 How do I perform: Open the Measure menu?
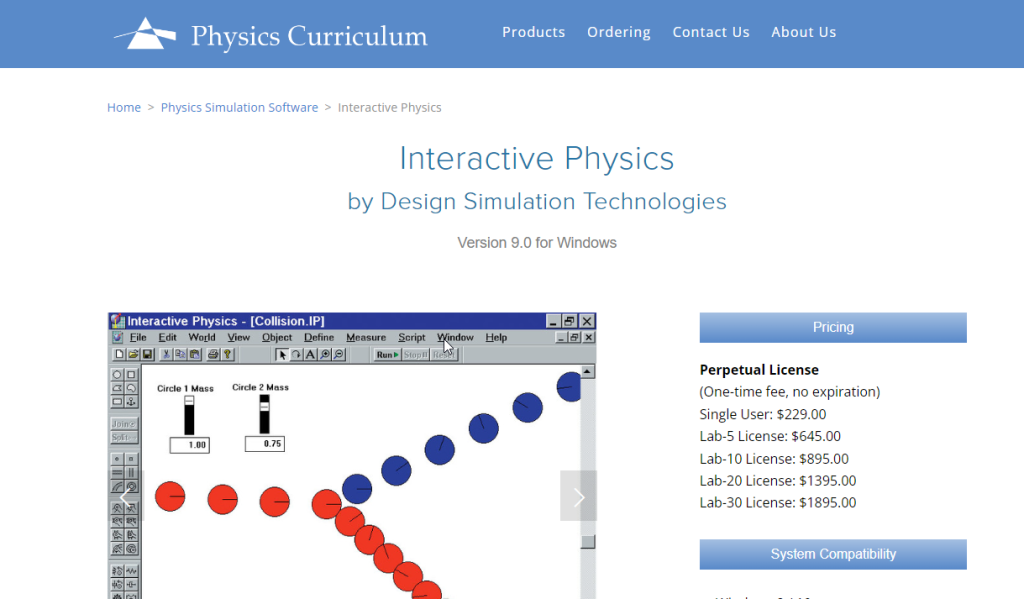[x=366, y=337]
